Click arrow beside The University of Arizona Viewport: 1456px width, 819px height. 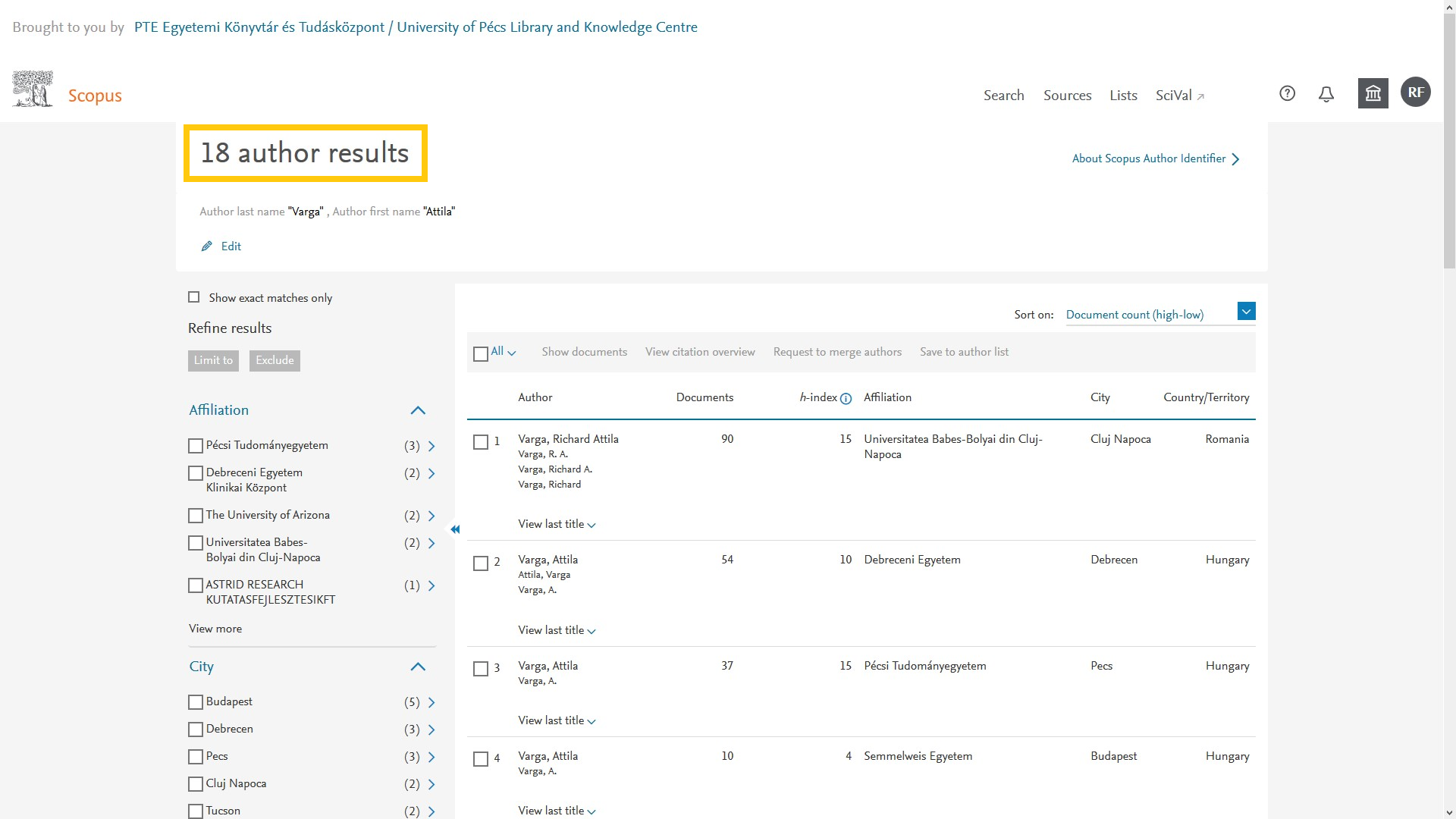[431, 516]
